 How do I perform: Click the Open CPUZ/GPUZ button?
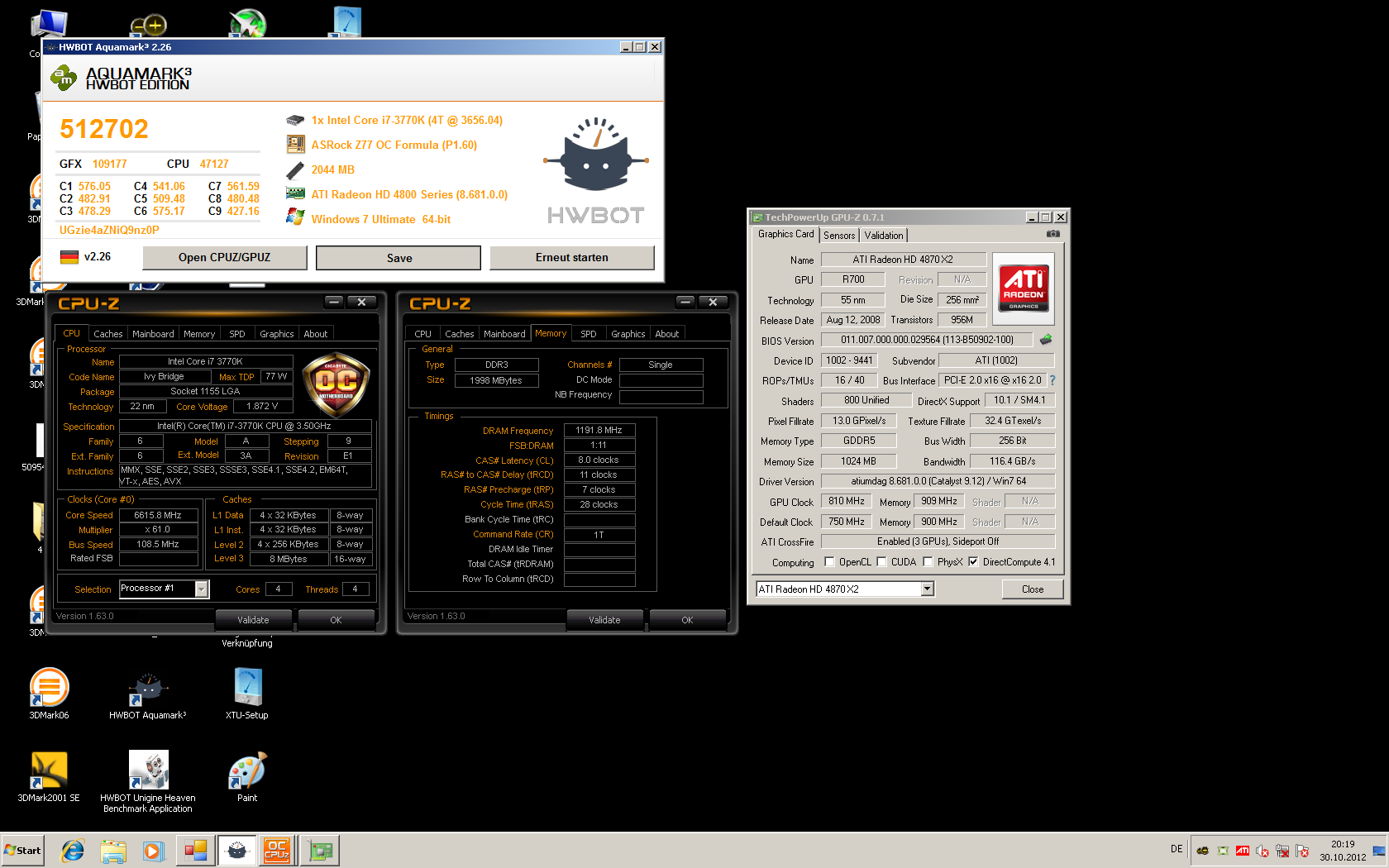tap(225, 258)
